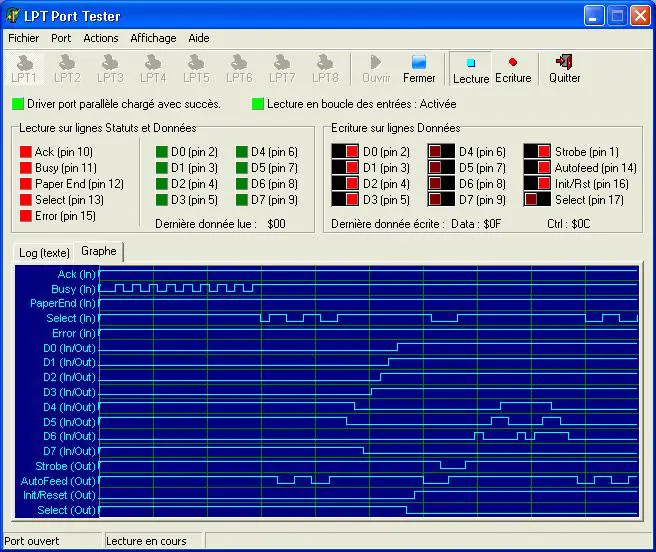
Task: Toggle D1 (pin 3) write switch
Action: point(345,167)
